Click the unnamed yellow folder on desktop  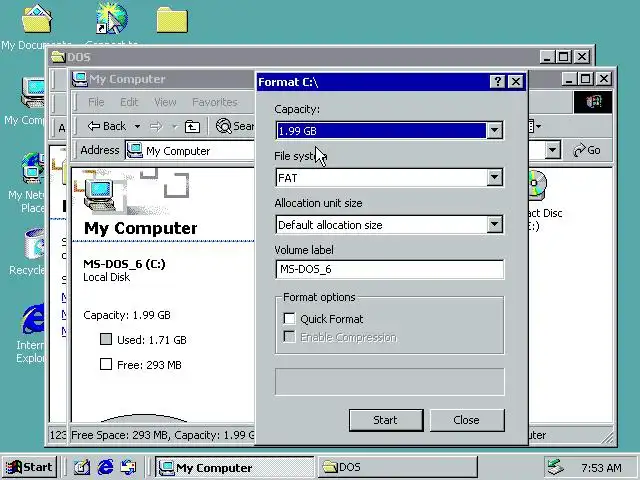pos(172,19)
